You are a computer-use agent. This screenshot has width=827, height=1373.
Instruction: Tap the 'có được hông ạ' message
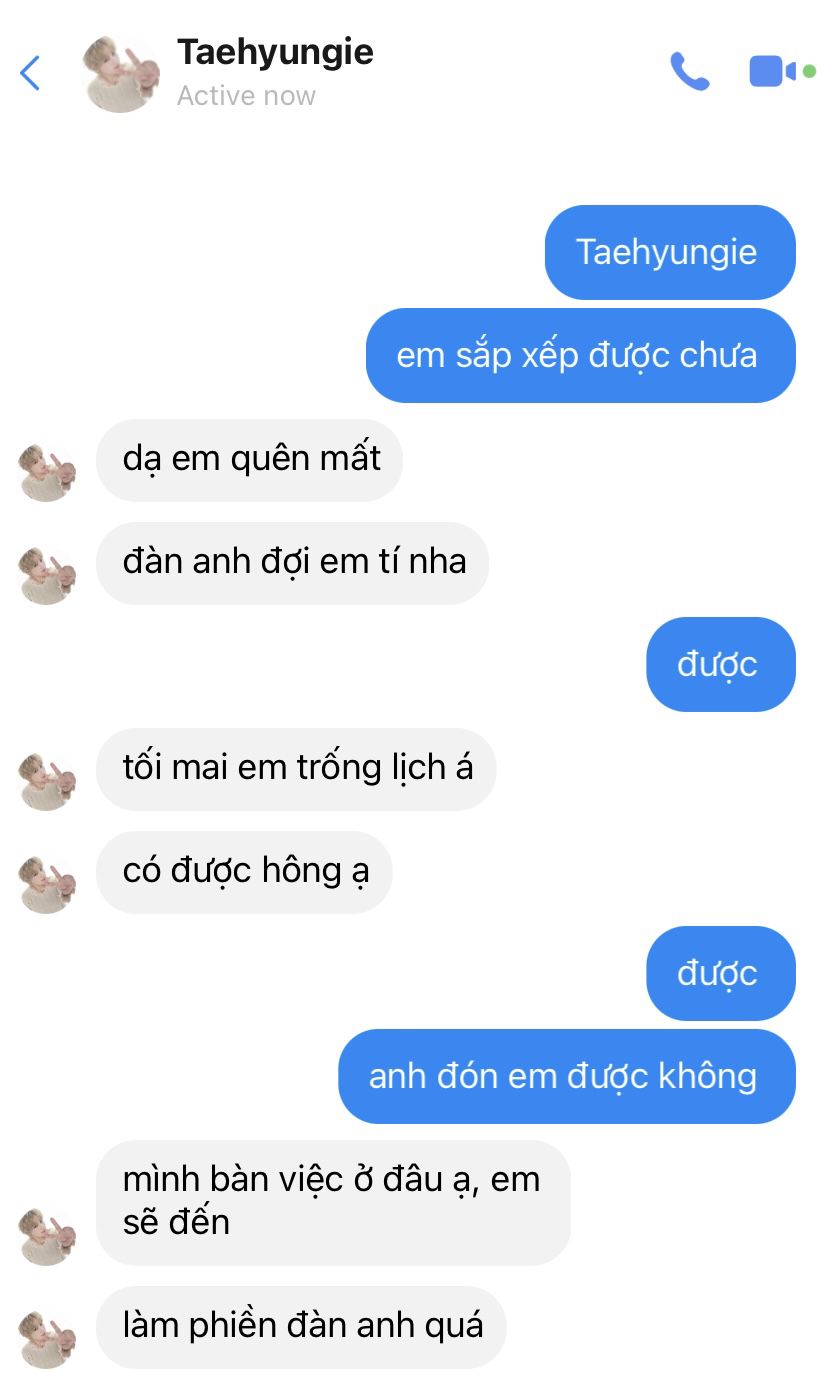coord(245,872)
